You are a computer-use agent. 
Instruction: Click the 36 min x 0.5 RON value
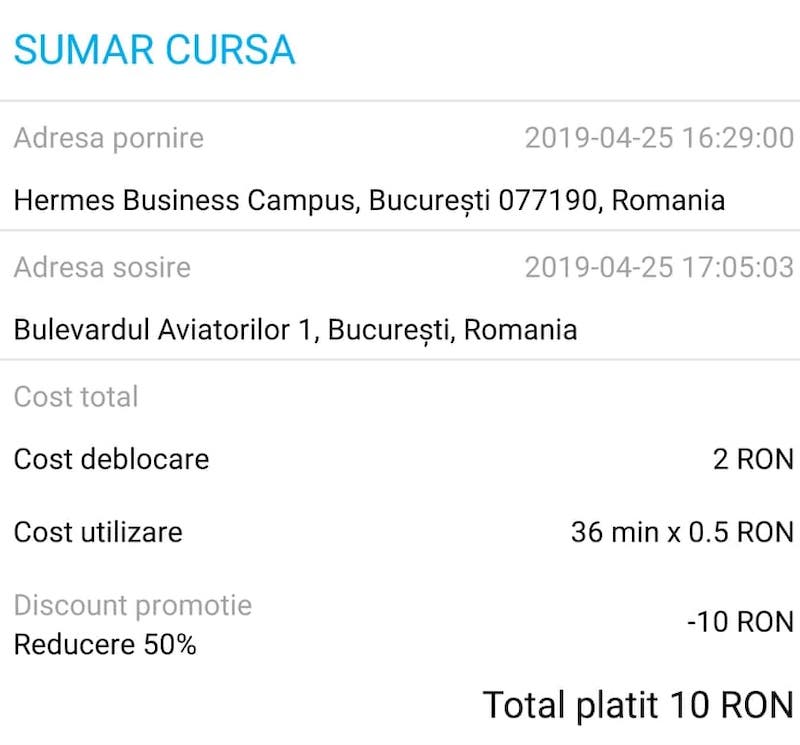[x=682, y=531]
